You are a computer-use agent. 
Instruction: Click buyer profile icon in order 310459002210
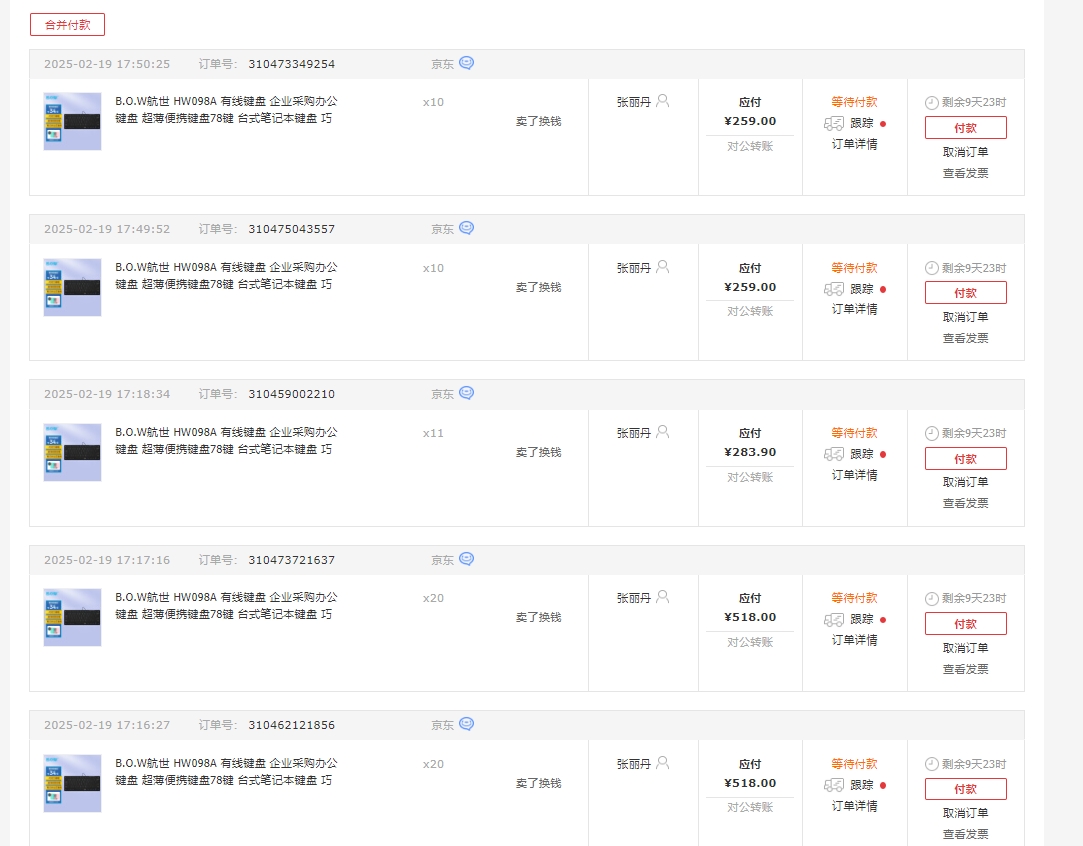(x=662, y=432)
